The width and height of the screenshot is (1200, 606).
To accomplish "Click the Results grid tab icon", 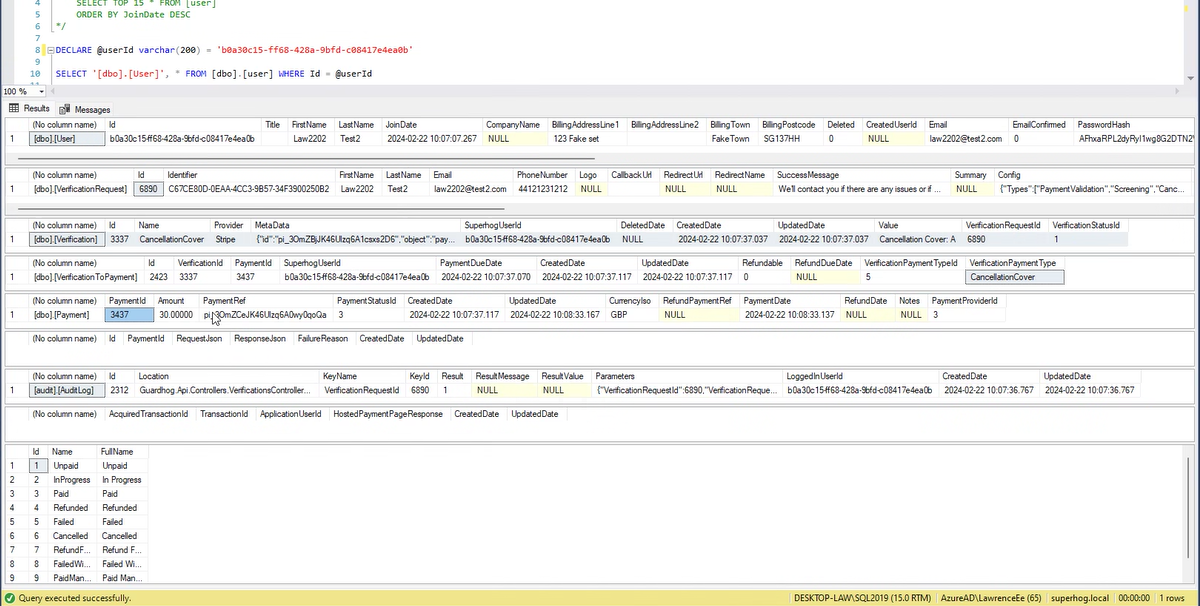I will coord(15,108).
